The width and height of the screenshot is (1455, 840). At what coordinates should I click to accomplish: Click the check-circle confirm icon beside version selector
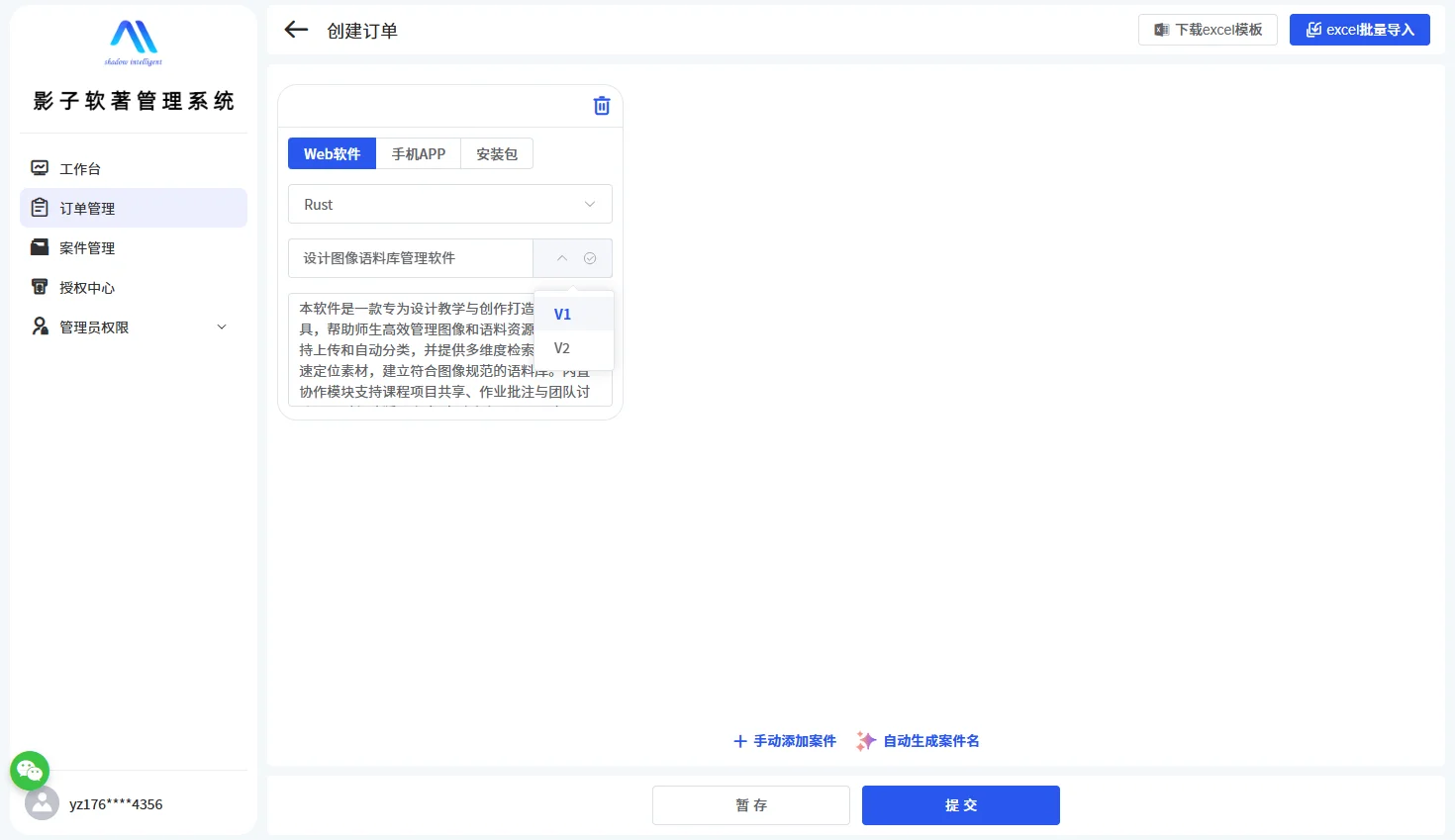589,258
